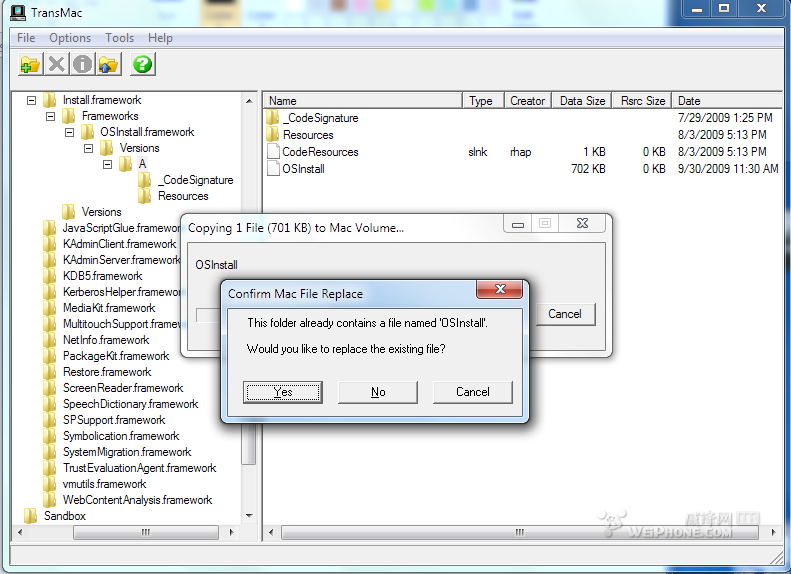The height and width of the screenshot is (574, 791).
Task: Click Cancel in Confirm Mac File Replace dialog
Action: 473,392
